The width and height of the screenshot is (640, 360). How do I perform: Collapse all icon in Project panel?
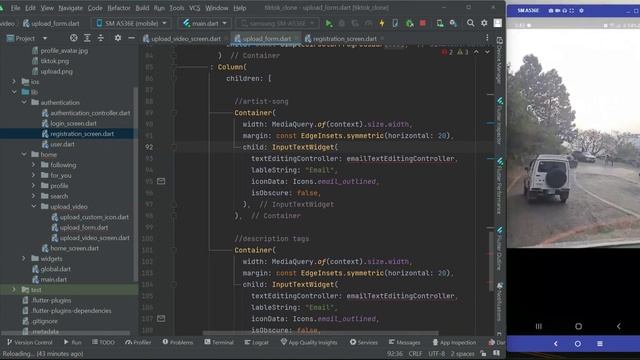(101, 38)
